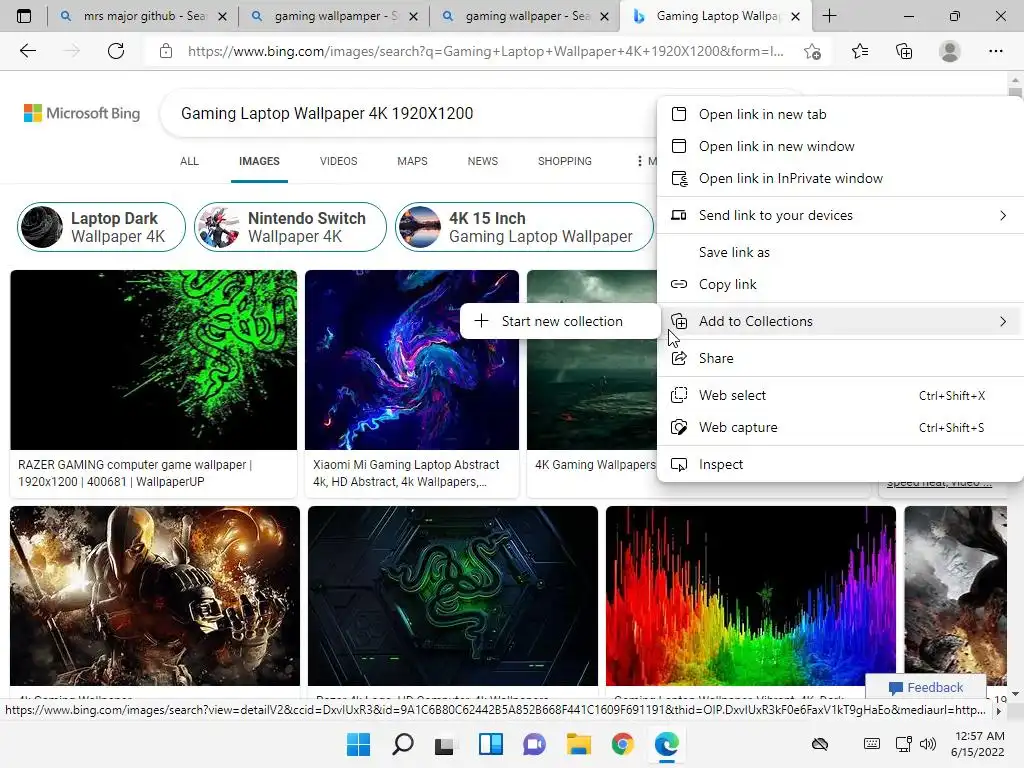The image size is (1024, 768).
Task: Switch to MAPS search results
Action: pos(412,161)
